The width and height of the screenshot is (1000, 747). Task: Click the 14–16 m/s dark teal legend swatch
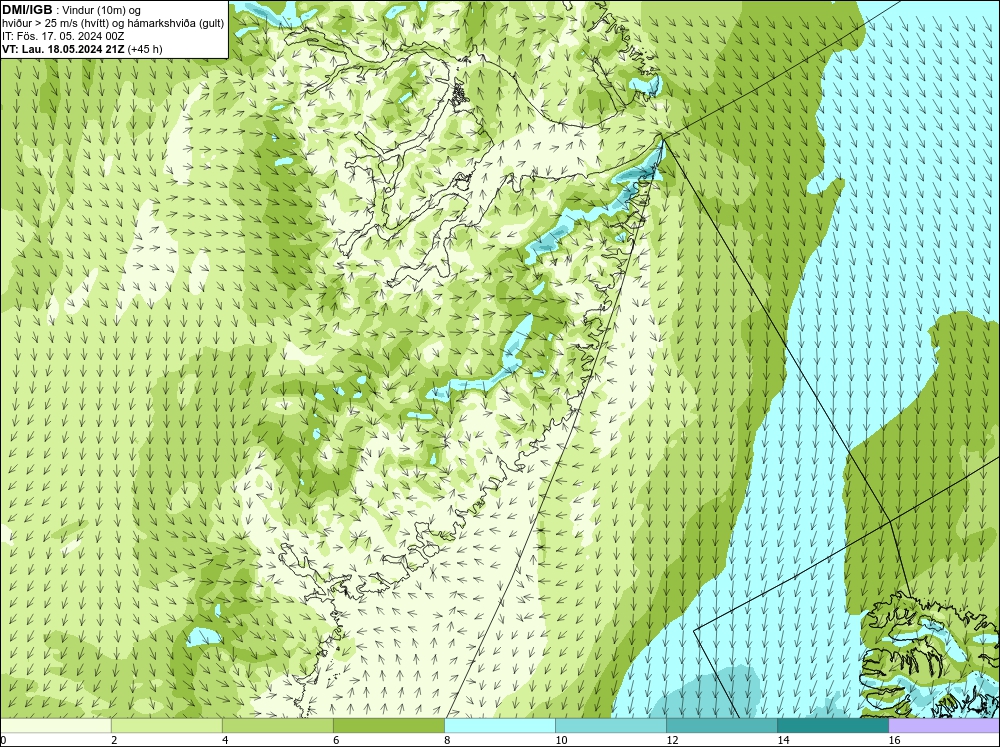pos(833,726)
